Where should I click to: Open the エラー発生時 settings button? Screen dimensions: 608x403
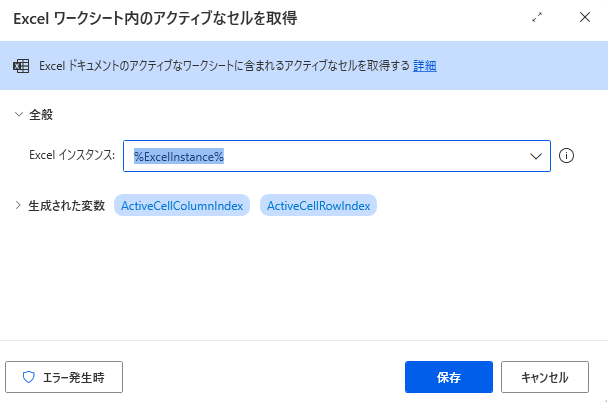tap(64, 377)
